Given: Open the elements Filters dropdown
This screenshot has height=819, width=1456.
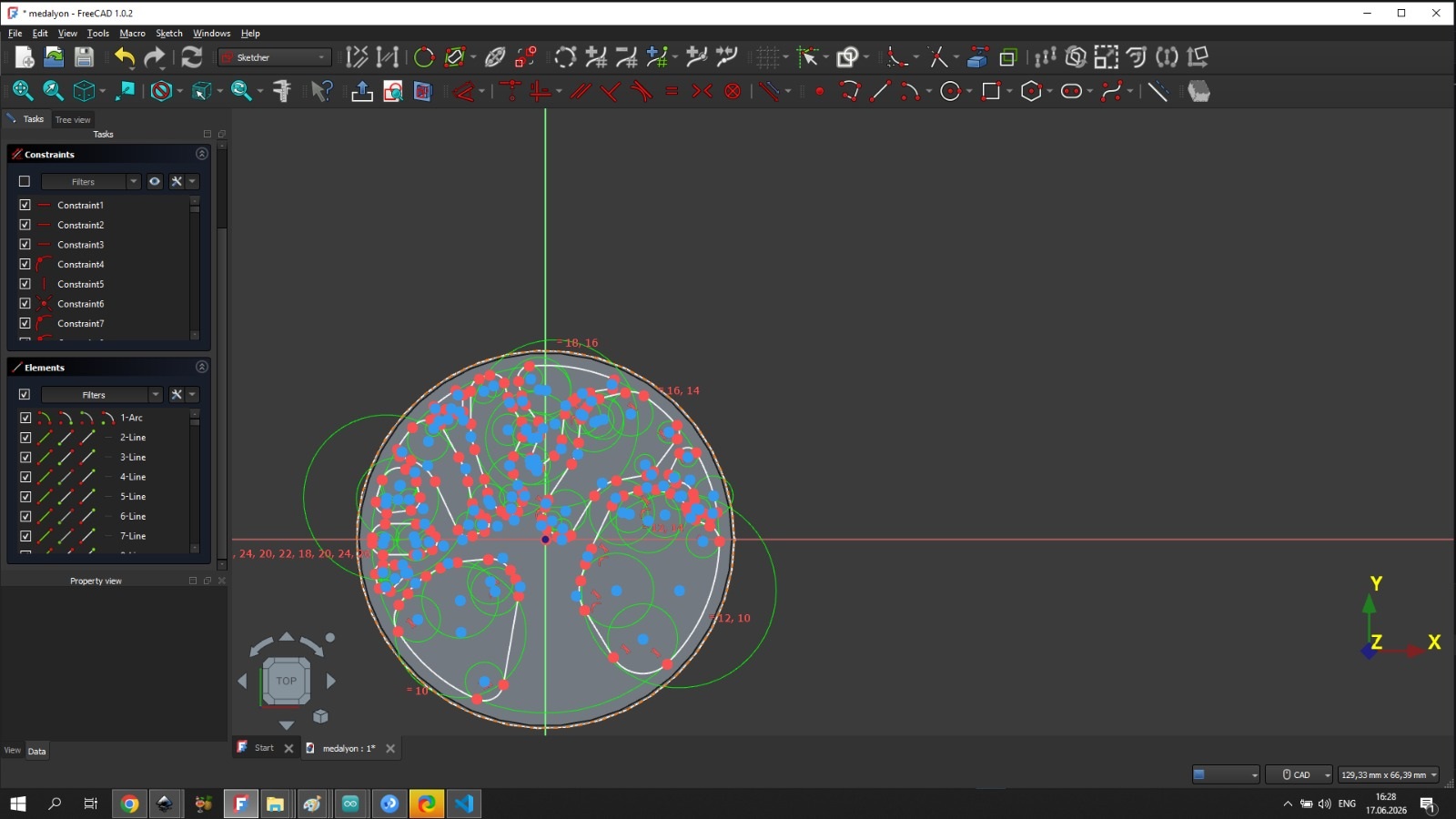Looking at the screenshot, I should point(102,395).
